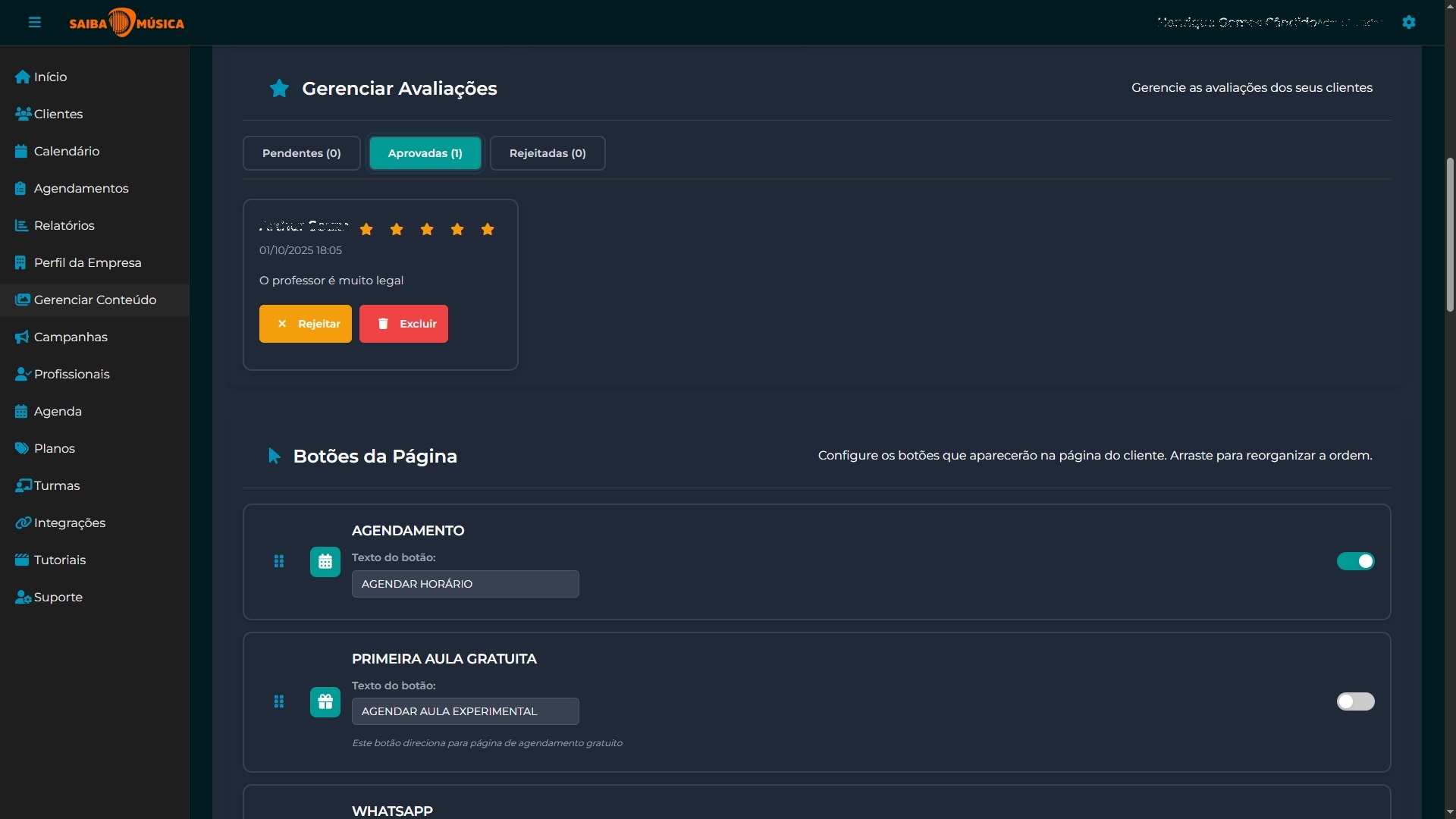The width and height of the screenshot is (1456, 819).
Task: Select the Aprovadas (1) tab
Action: pyautogui.click(x=425, y=153)
